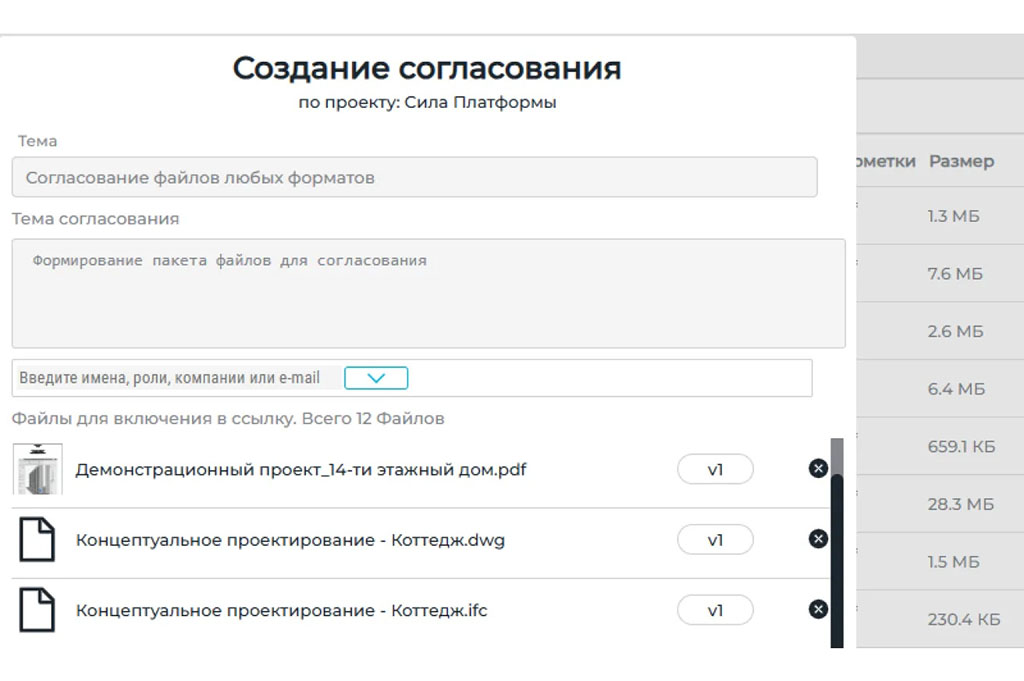1024x681 pixels.
Task: Sort by the Размер column header
Action: (961, 161)
